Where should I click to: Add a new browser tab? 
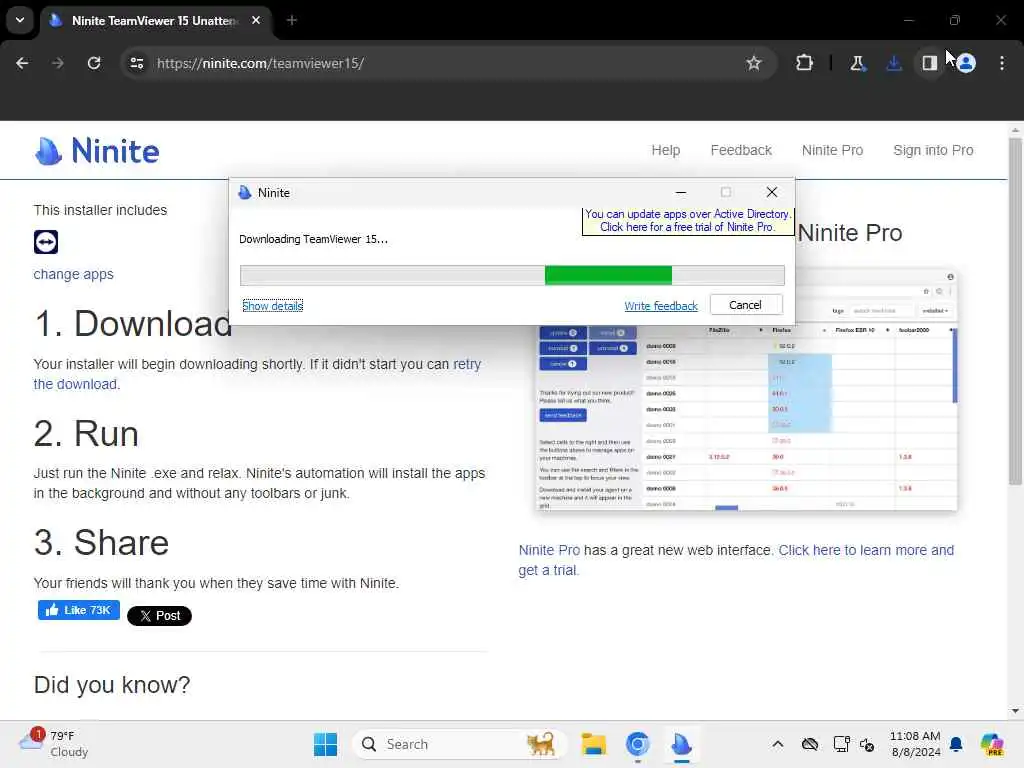coord(292,20)
